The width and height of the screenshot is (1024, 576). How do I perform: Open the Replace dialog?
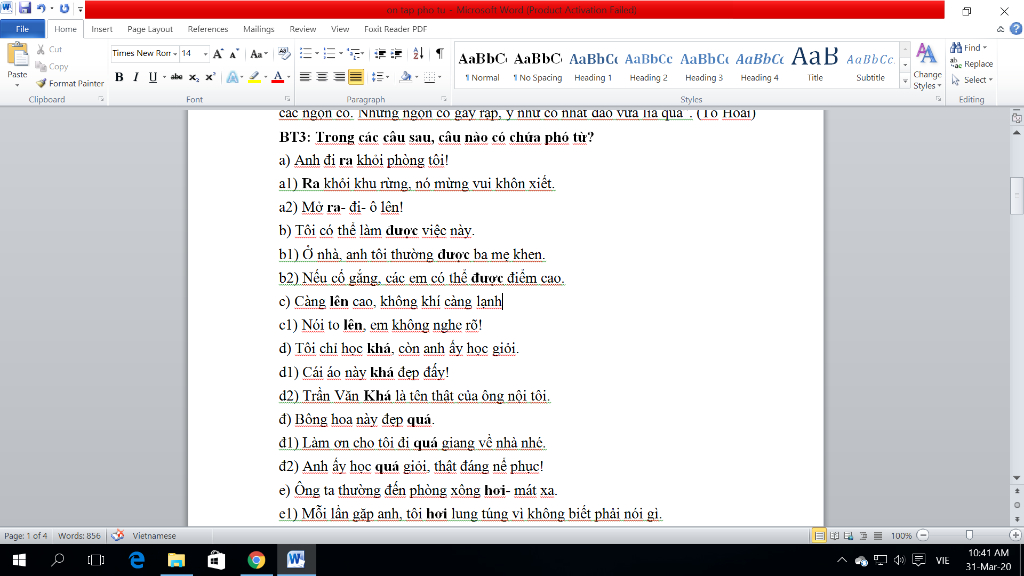pyautogui.click(x=972, y=64)
